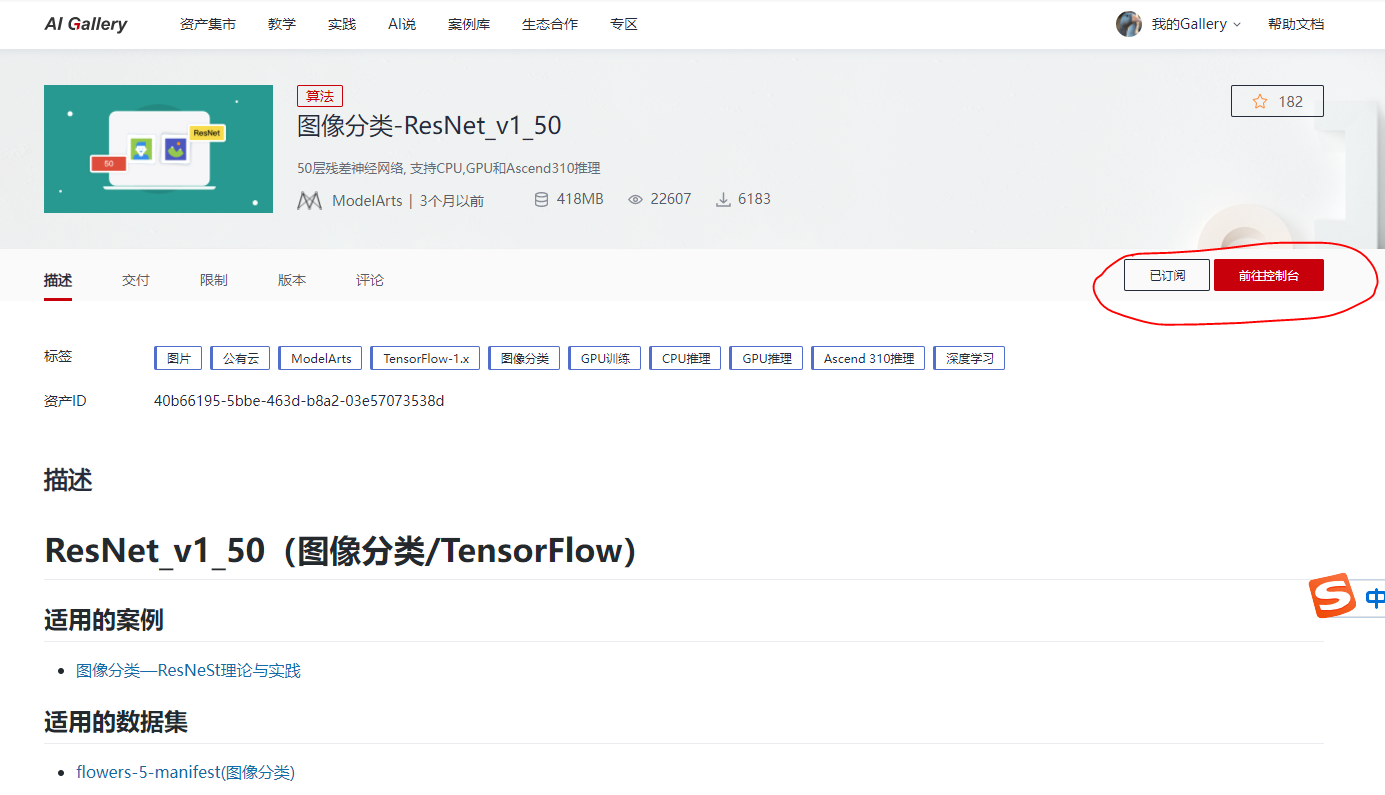Click the GPU推理 tag
1385x795 pixels.
(766, 358)
